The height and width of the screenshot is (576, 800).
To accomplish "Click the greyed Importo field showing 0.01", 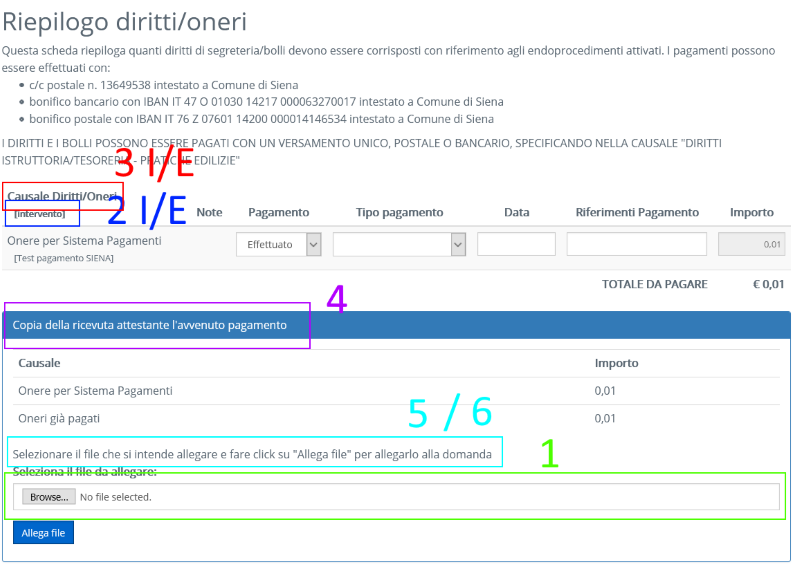I will coord(751,244).
